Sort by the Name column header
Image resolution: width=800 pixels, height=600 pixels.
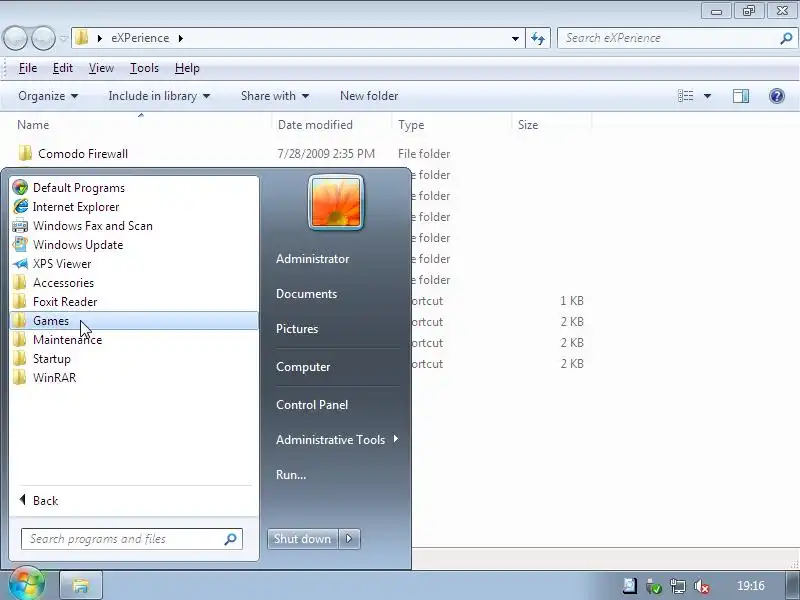point(33,125)
